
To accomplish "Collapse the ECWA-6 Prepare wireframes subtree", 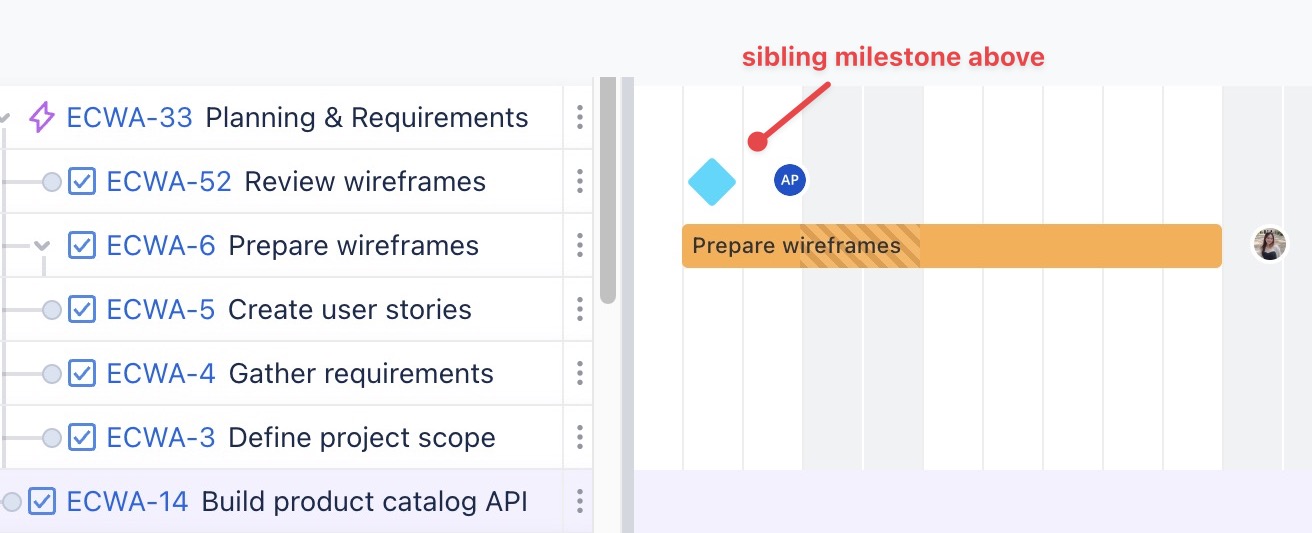I will (42, 245).
